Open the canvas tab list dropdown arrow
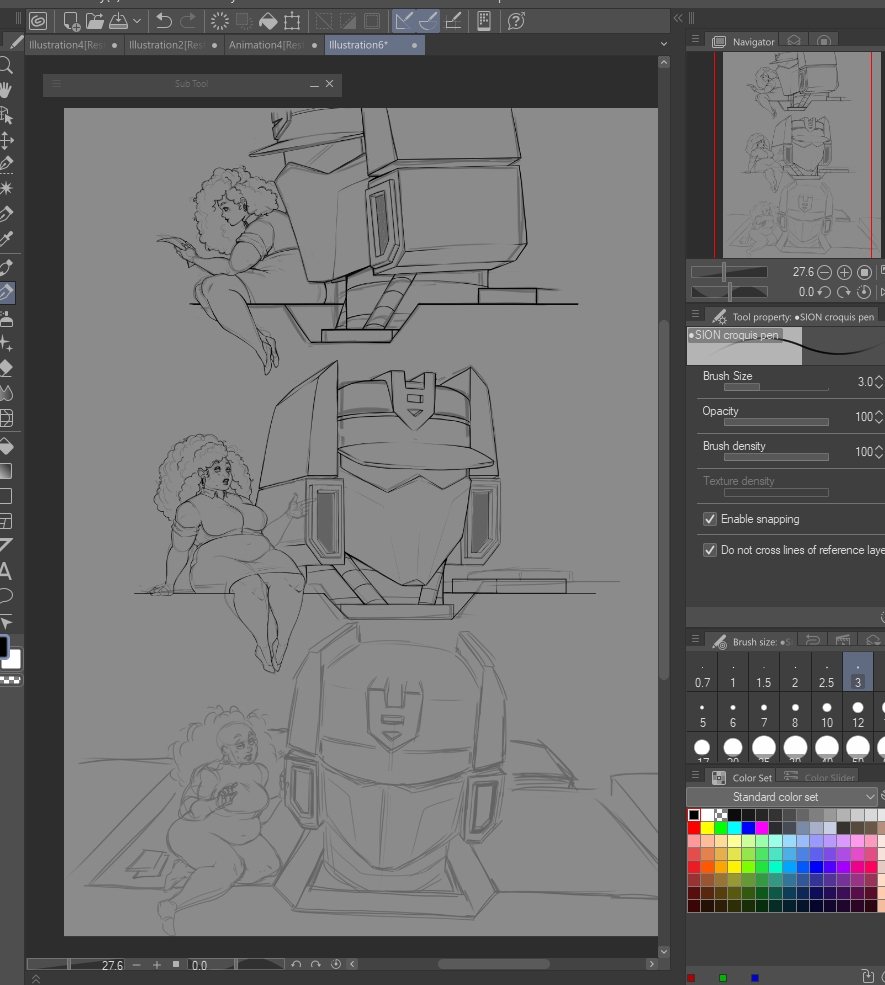Screen dimensions: 885x985 [664, 45]
